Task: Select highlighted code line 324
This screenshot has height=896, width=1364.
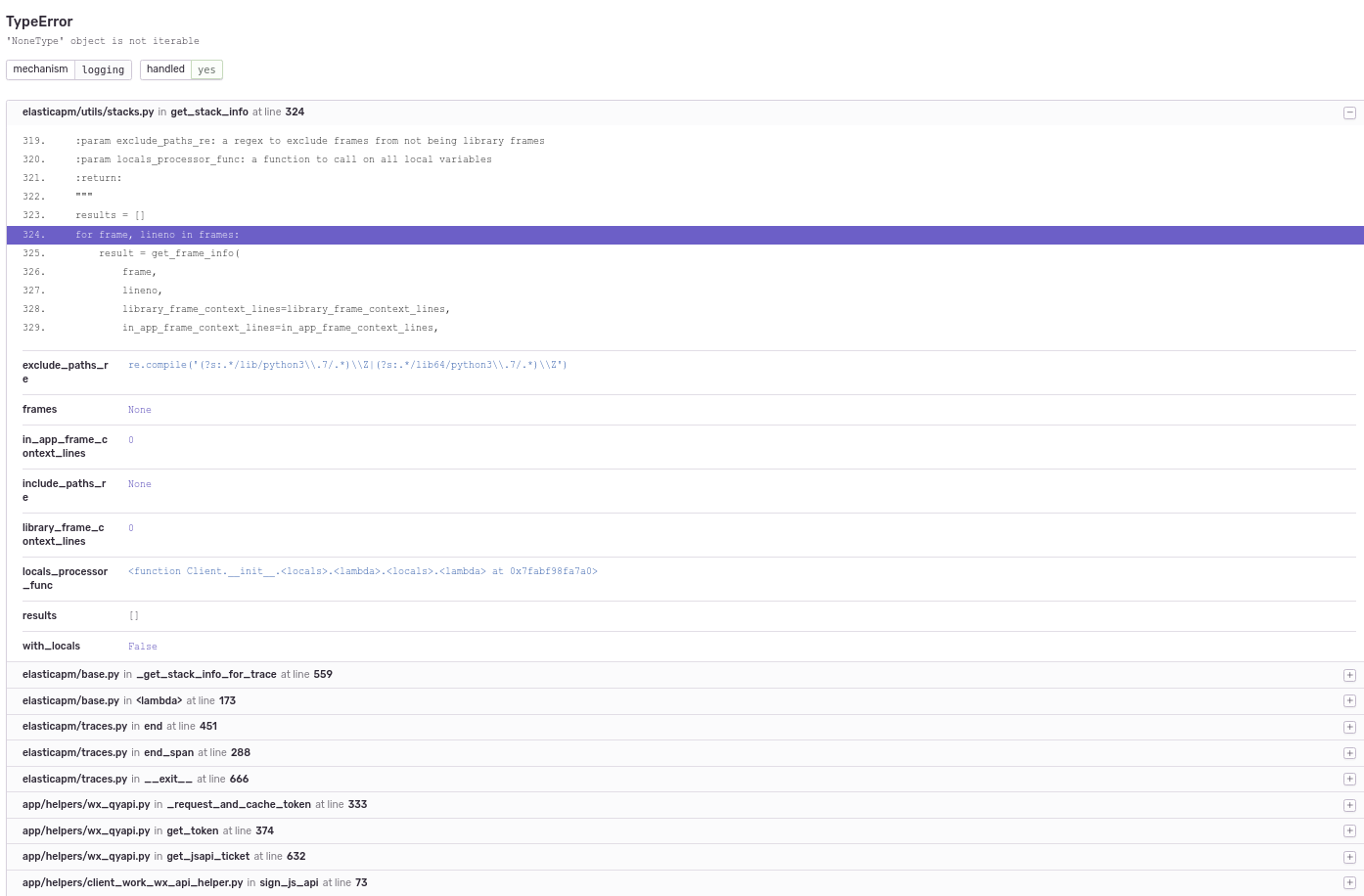Action: 685,235
